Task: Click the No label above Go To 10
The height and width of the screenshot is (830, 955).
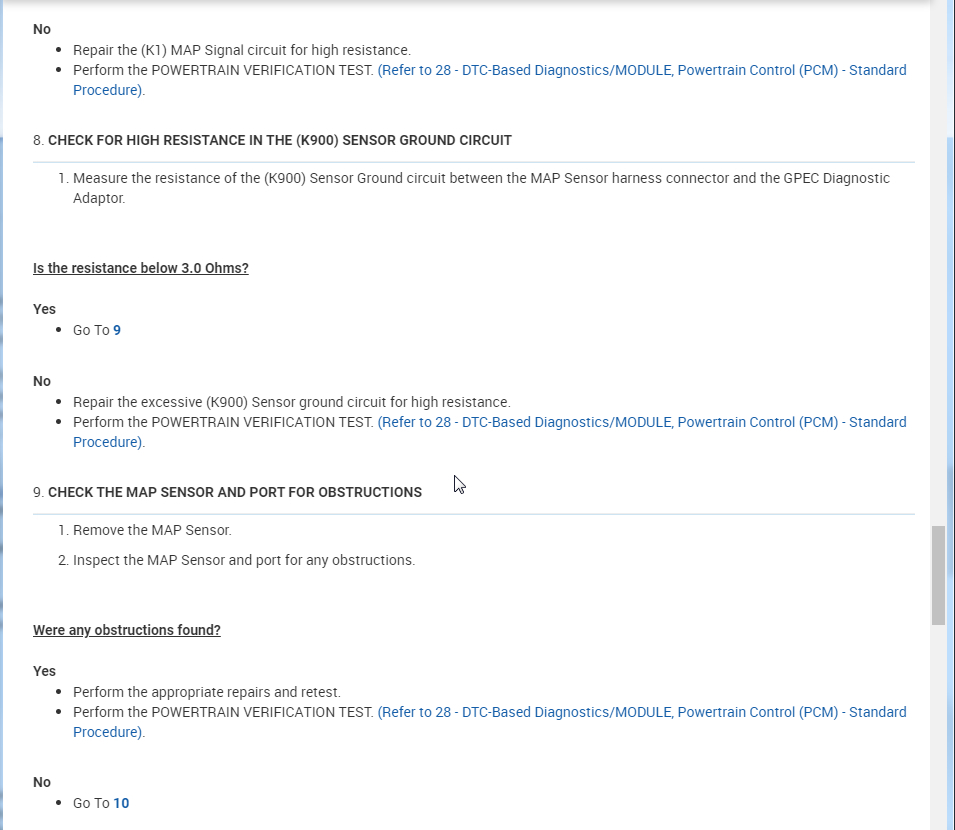Action: click(42, 782)
